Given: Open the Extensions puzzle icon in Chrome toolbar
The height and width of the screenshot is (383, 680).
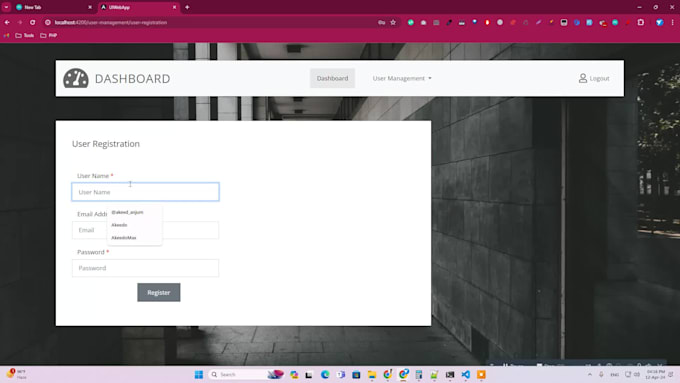Looking at the screenshot, I should 641,23.
